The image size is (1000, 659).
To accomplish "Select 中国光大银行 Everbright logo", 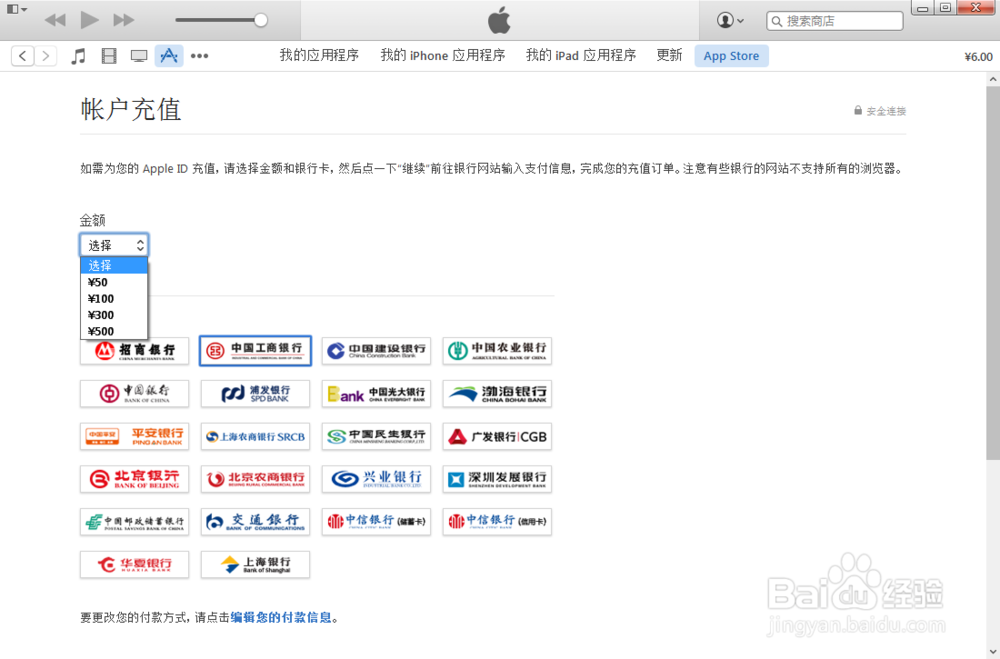I will [x=376, y=394].
